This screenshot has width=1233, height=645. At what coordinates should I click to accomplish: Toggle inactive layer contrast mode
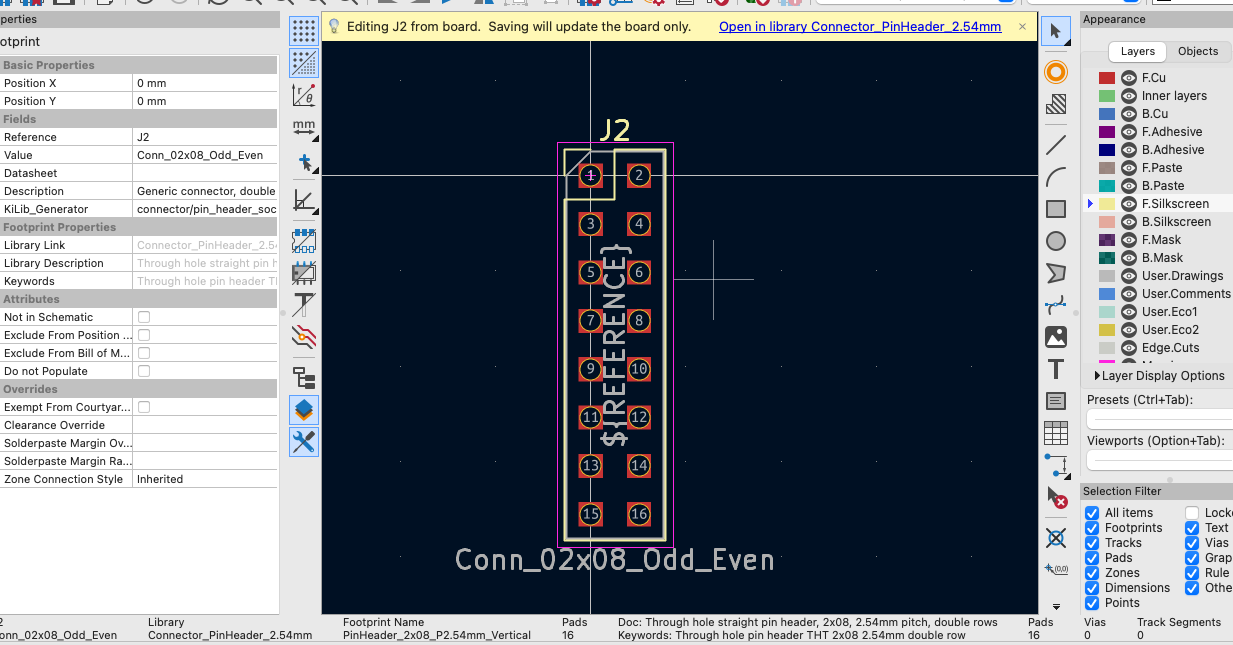[x=304, y=336]
